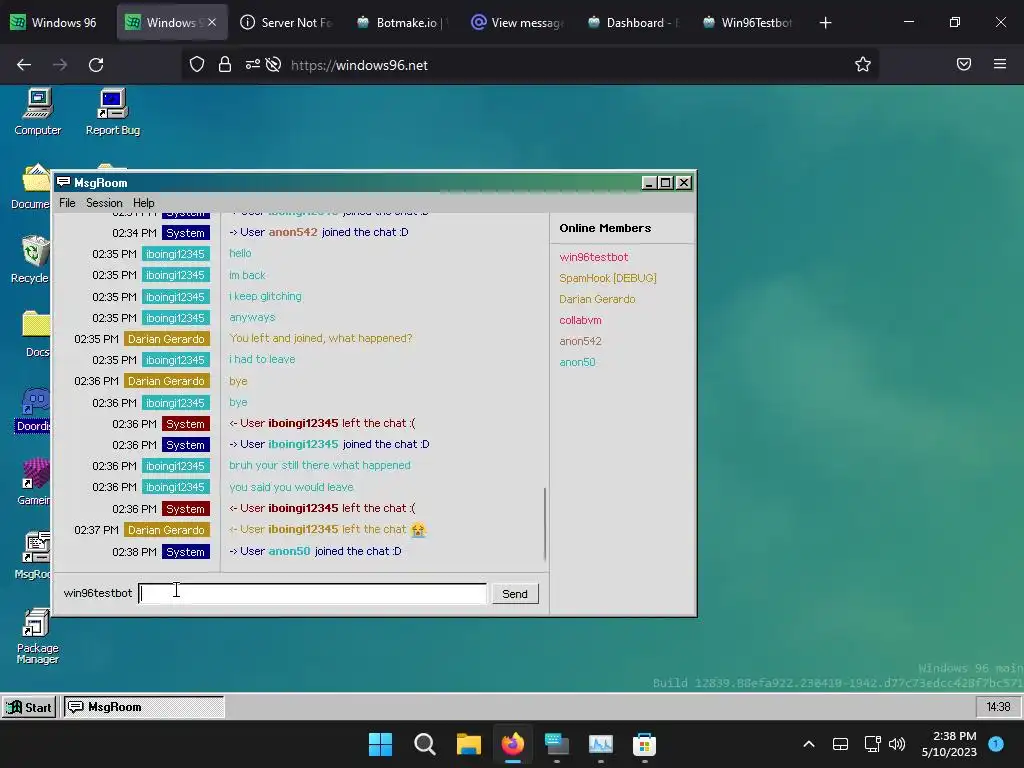Screen dimensions: 1024x768
Task: Switch to the first Windows 96 tab
Action: click(54, 23)
